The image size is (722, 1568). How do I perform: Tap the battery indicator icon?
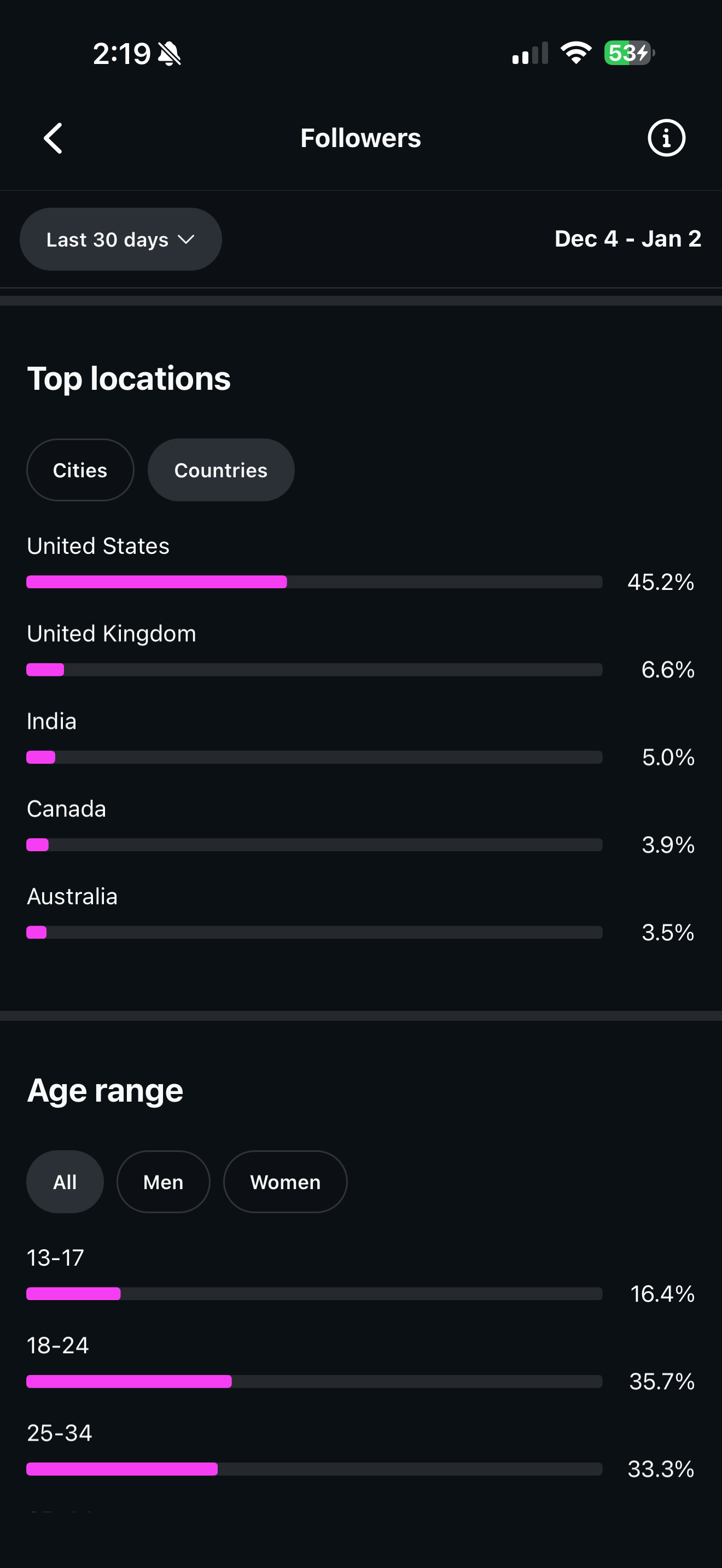pyautogui.click(x=629, y=53)
